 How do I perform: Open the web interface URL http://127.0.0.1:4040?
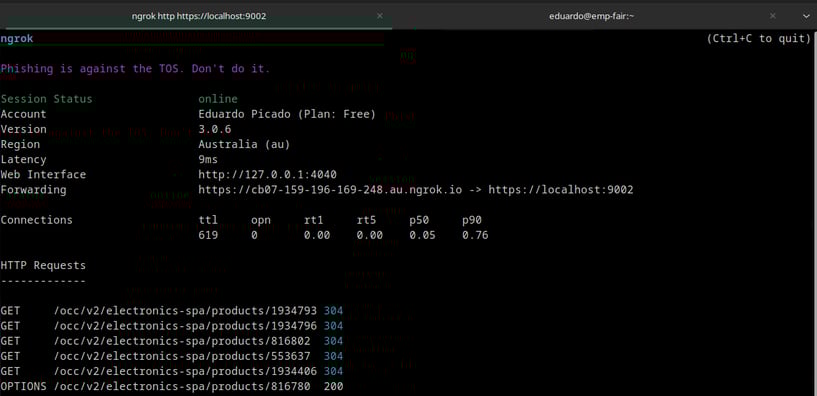(267, 175)
